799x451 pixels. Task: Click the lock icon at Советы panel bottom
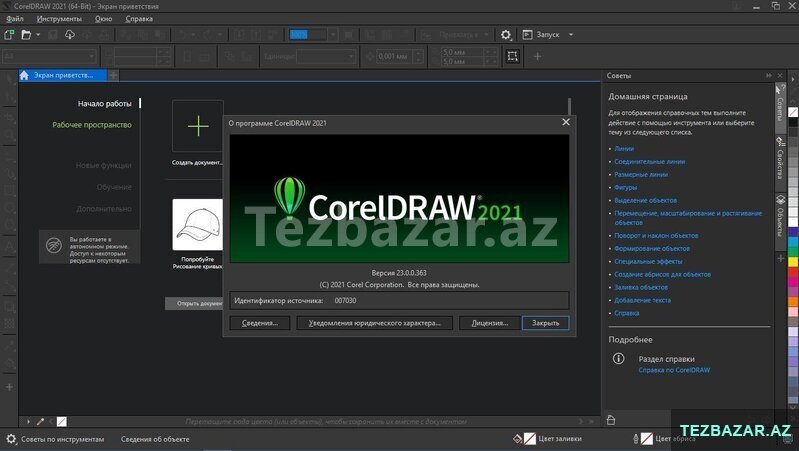[x=611, y=420]
